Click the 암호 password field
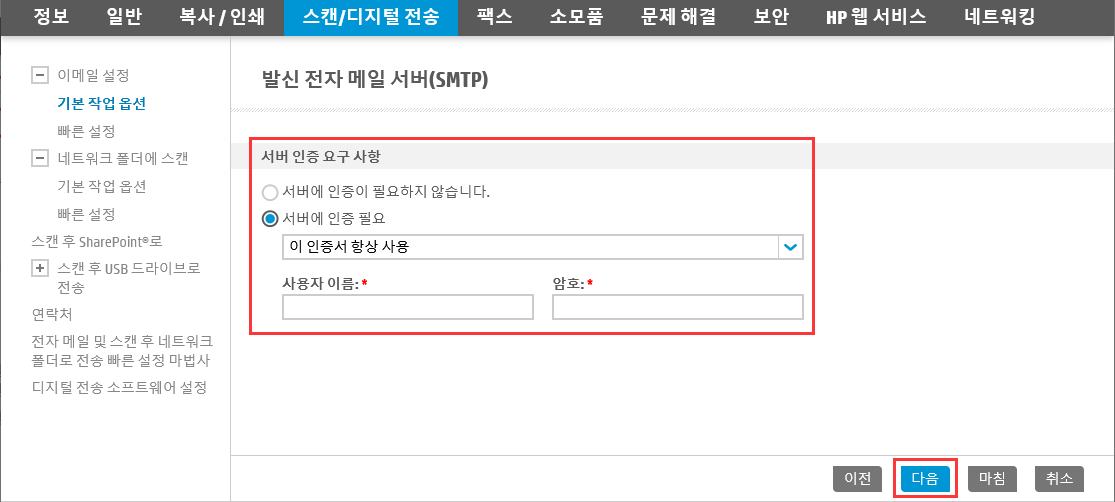This screenshot has width=1115, height=502. coord(678,307)
